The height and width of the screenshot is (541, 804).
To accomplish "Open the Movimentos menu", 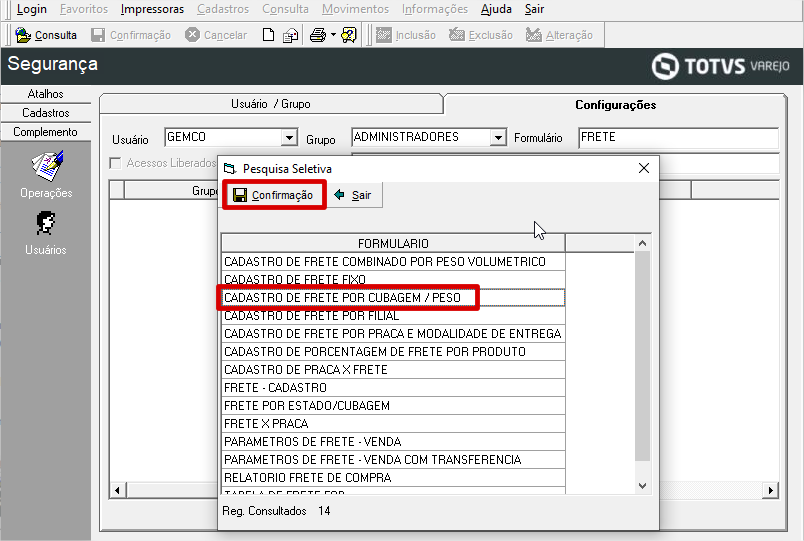I will 355,9.
